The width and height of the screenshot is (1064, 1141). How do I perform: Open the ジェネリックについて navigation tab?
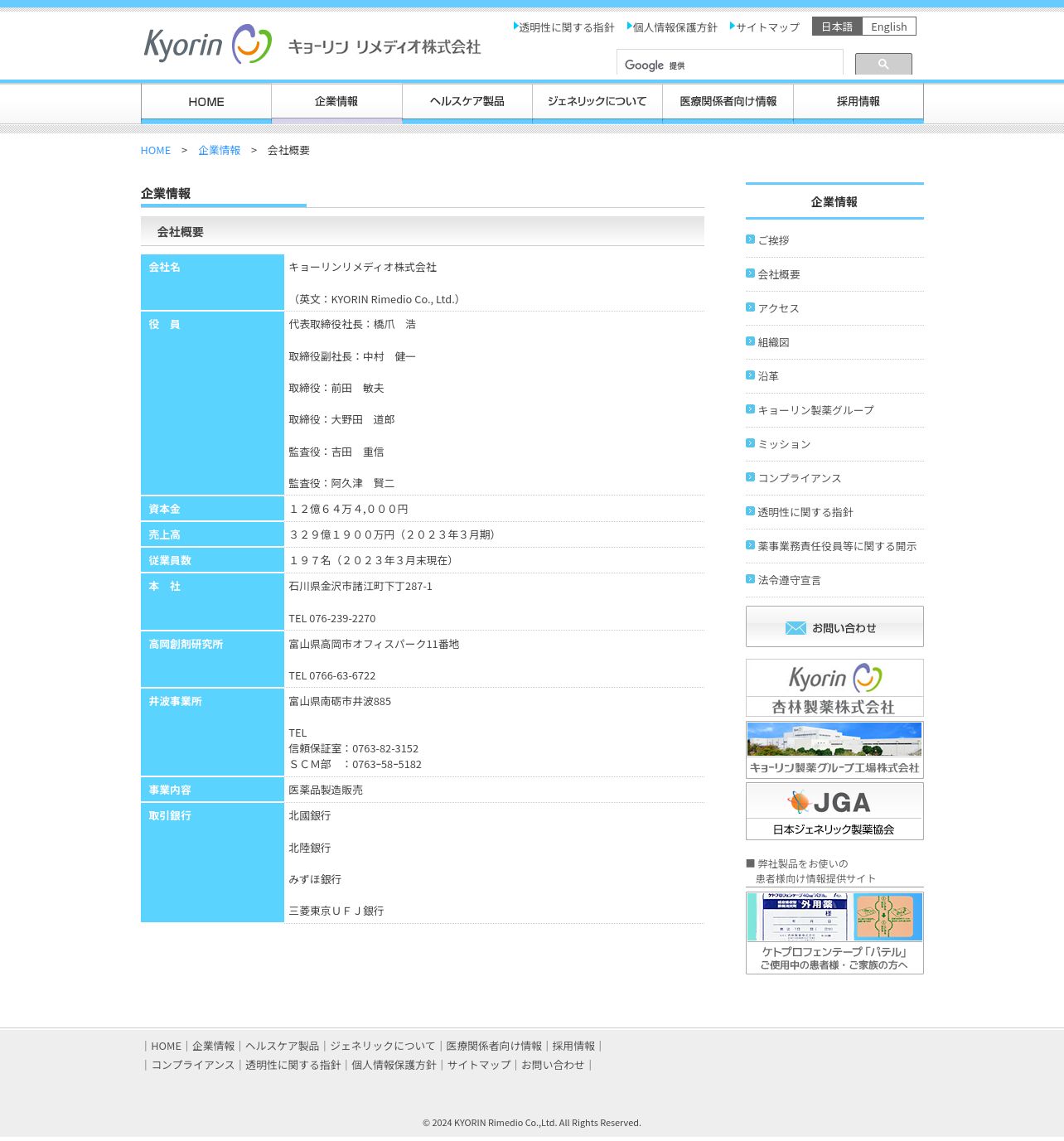pyautogui.click(x=597, y=103)
